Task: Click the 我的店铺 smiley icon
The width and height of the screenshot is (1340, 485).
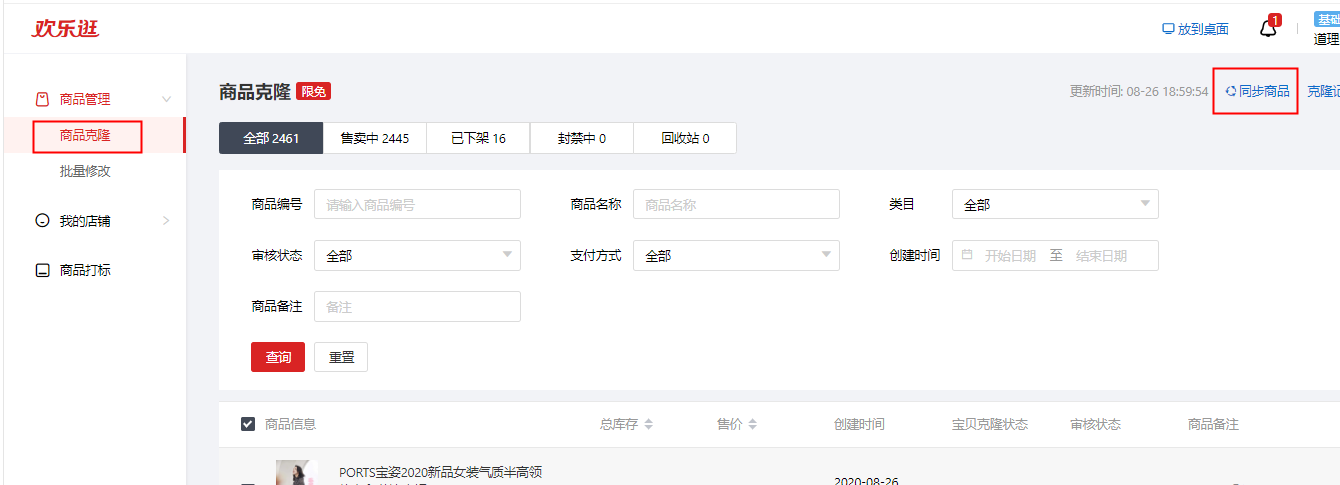Action: [42, 221]
